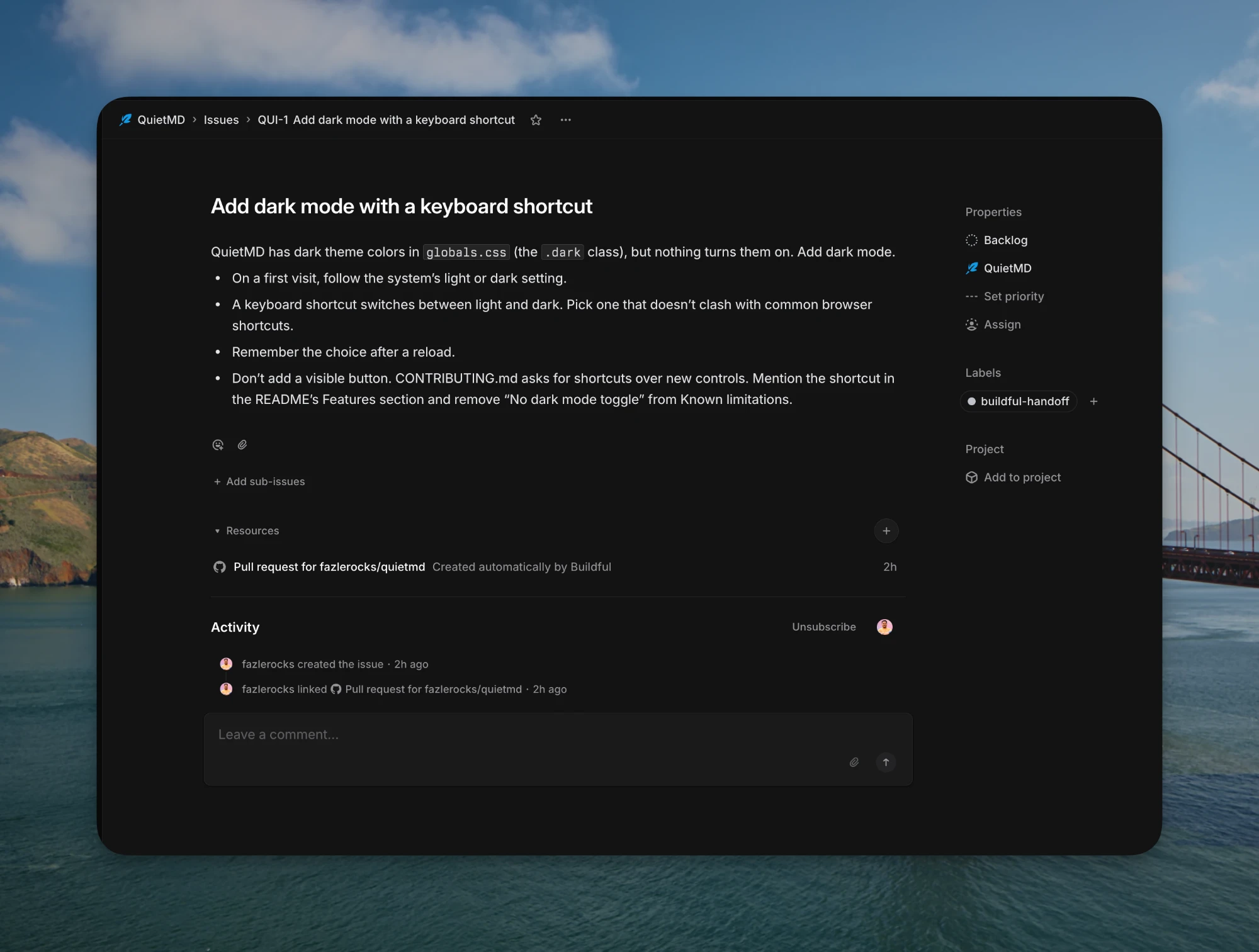Click the globals.css inline code
1259x952 pixels.
(x=466, y=252)
